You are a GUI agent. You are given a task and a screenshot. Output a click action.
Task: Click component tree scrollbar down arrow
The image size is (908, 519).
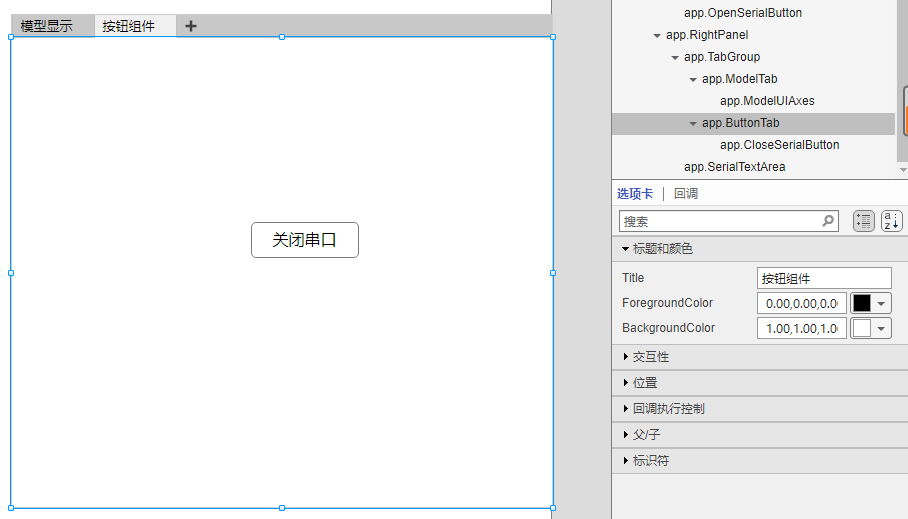903,170
